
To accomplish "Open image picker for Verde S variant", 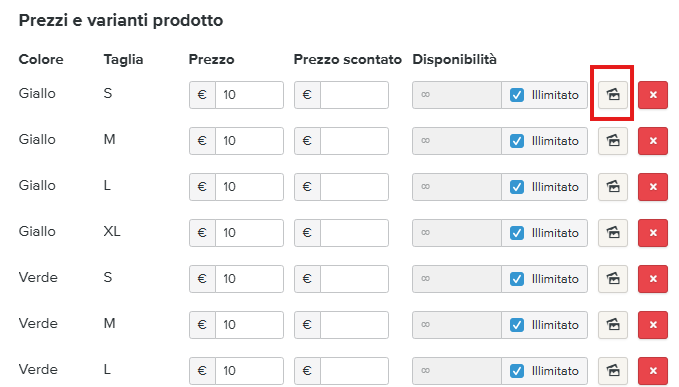I will (613, 279).
